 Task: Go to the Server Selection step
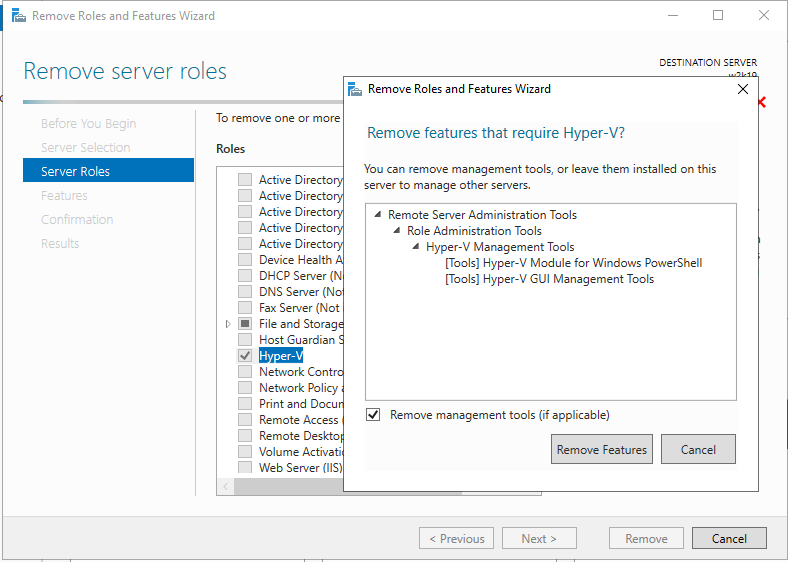(85, 148)
